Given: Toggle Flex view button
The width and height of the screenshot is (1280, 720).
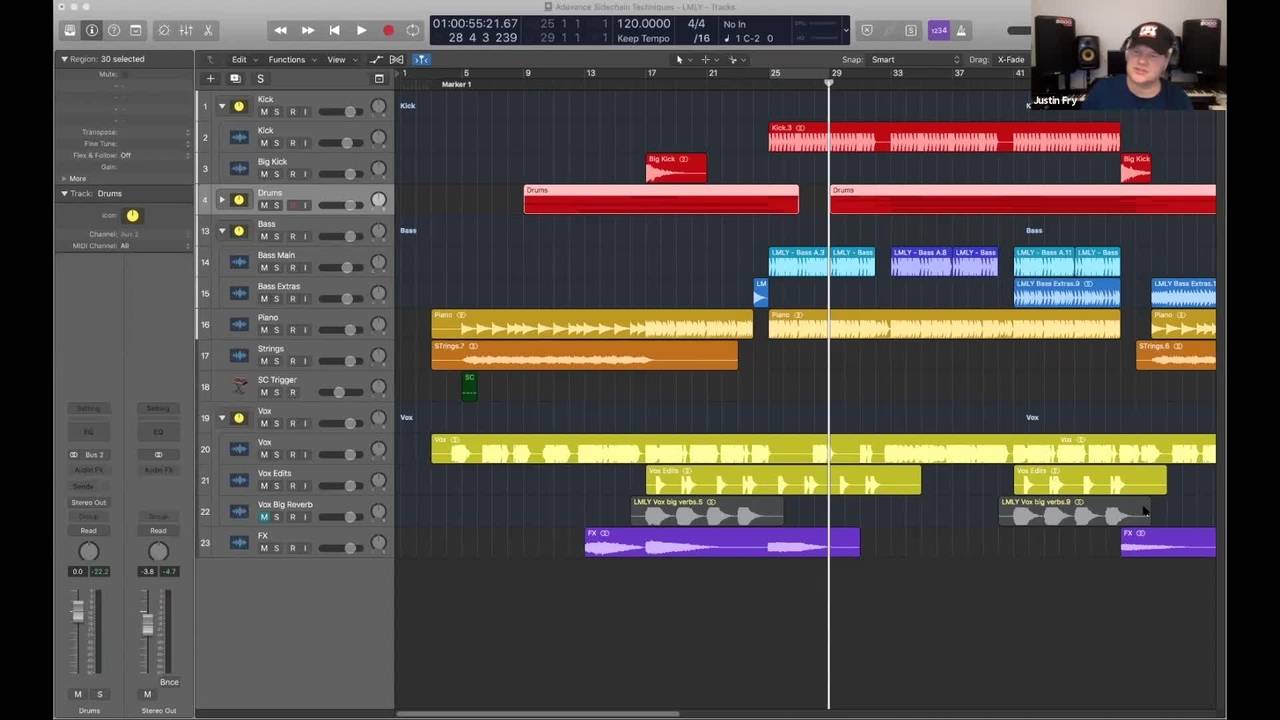Looking at the screenshot, I should (397, 60).
